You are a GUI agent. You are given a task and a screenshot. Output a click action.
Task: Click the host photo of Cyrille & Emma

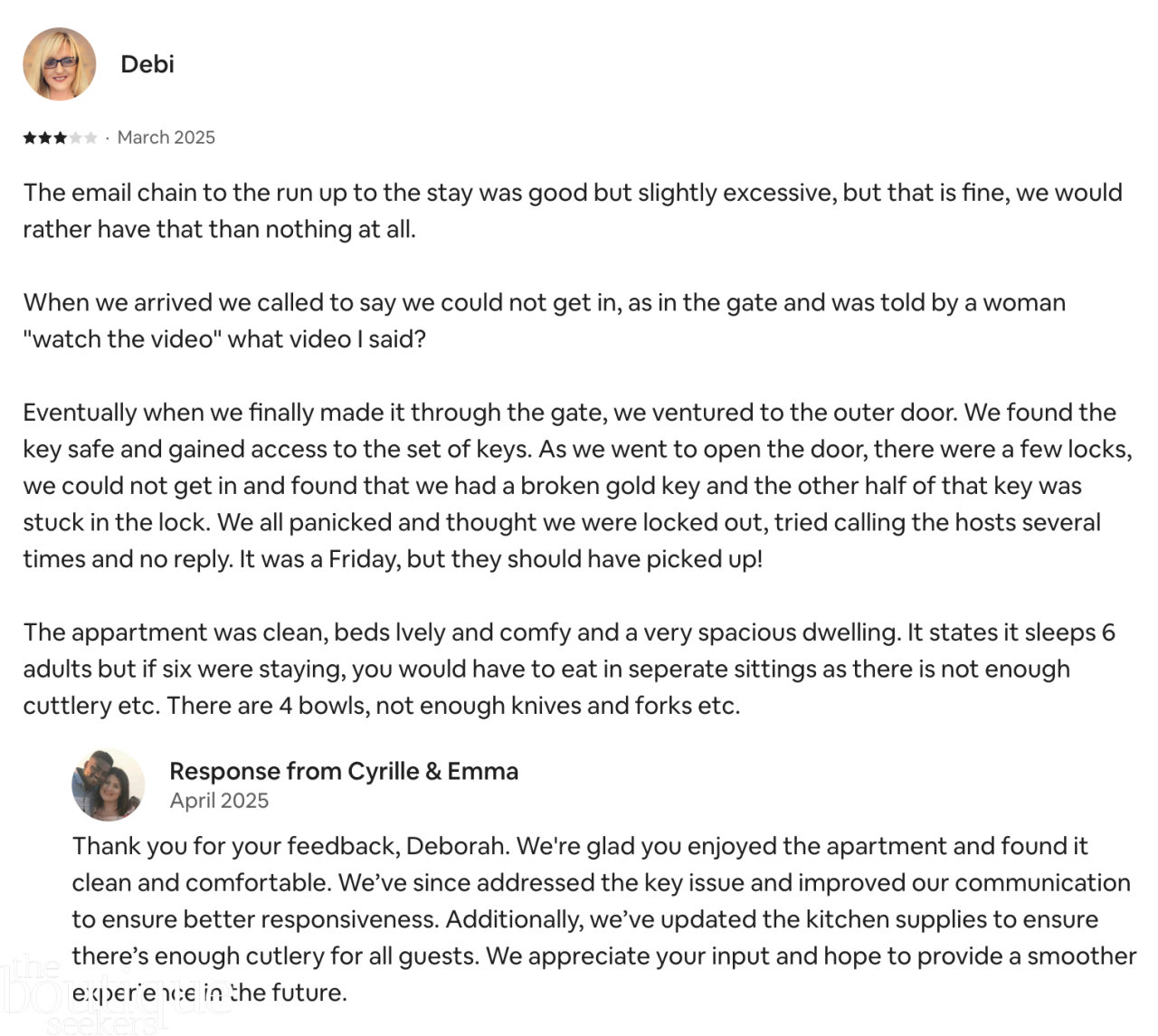pos(108,784)
